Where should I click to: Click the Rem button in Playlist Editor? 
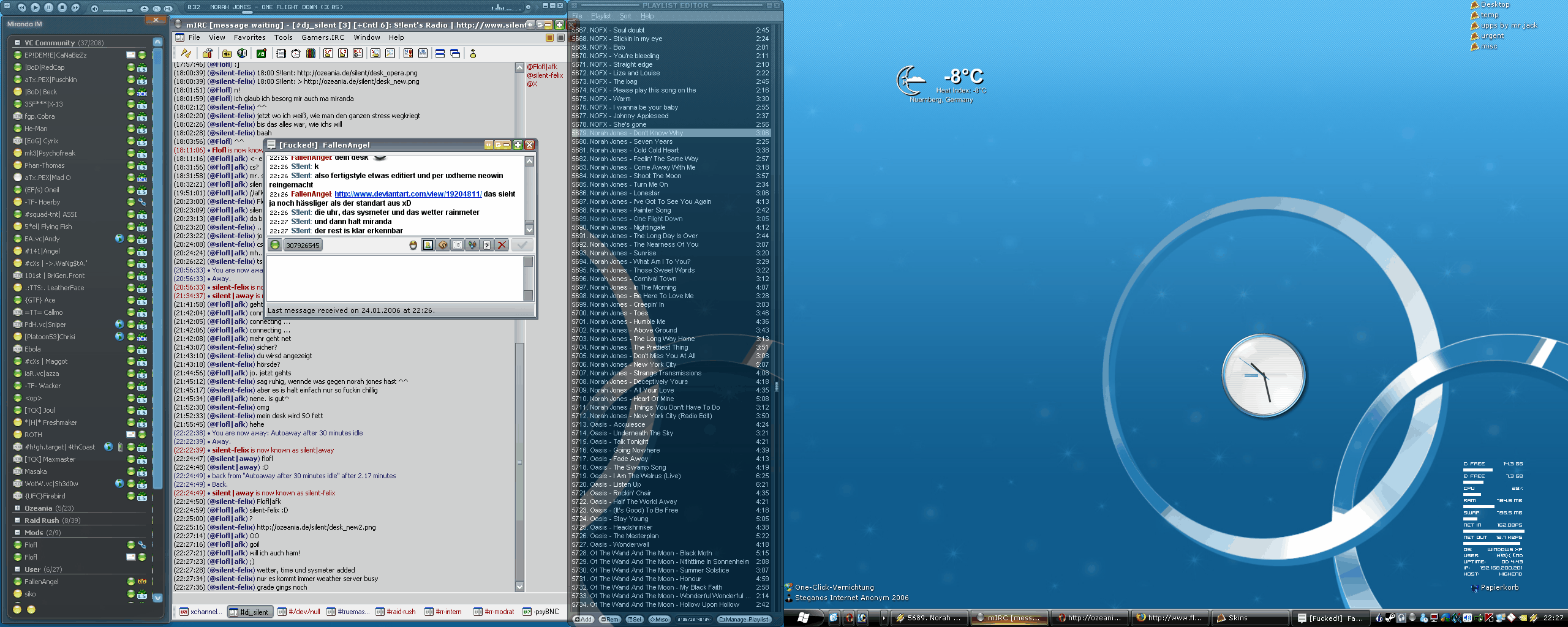(609, 620)
